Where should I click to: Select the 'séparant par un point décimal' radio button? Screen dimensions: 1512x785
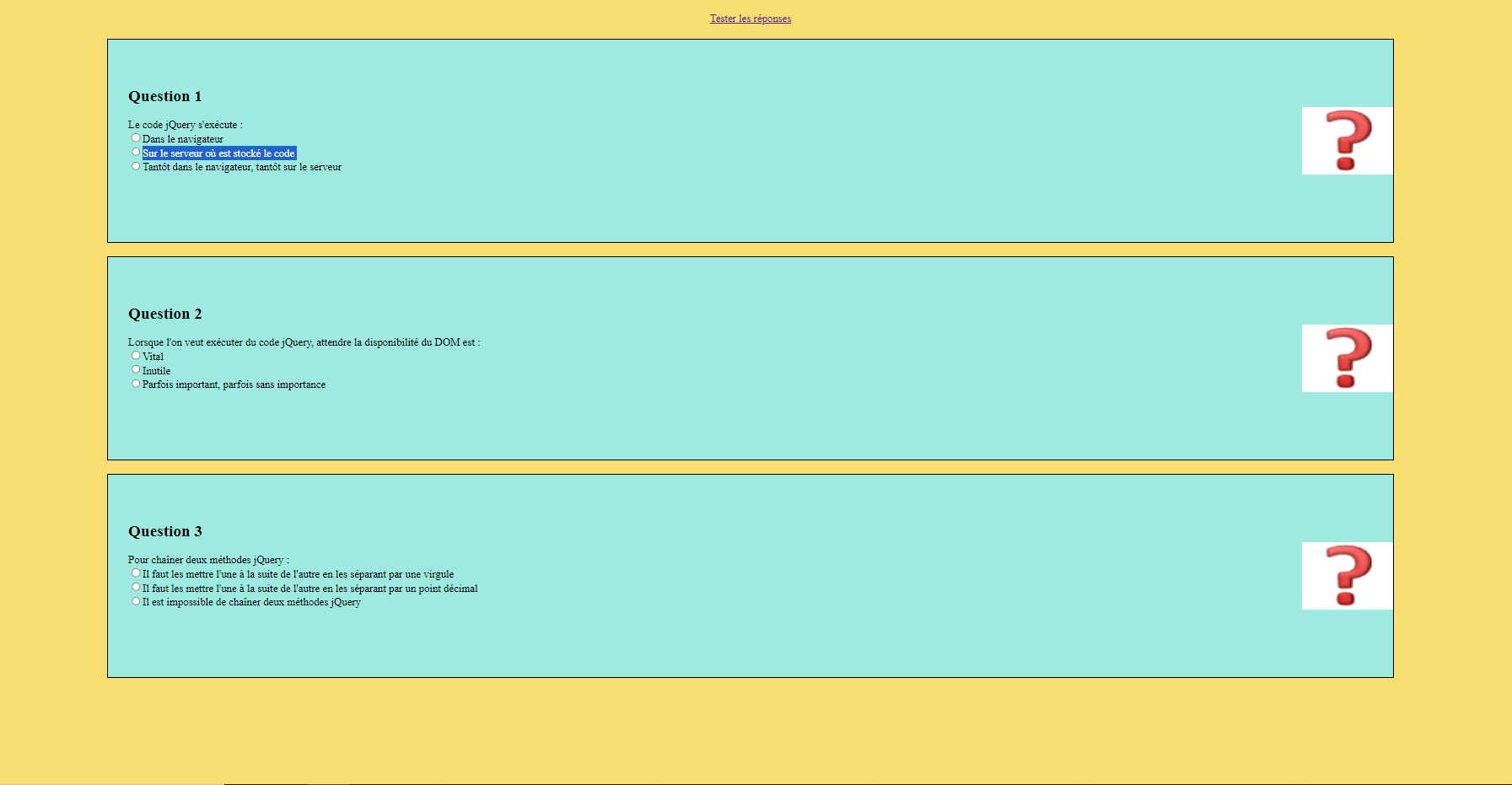tap(136, 587)
